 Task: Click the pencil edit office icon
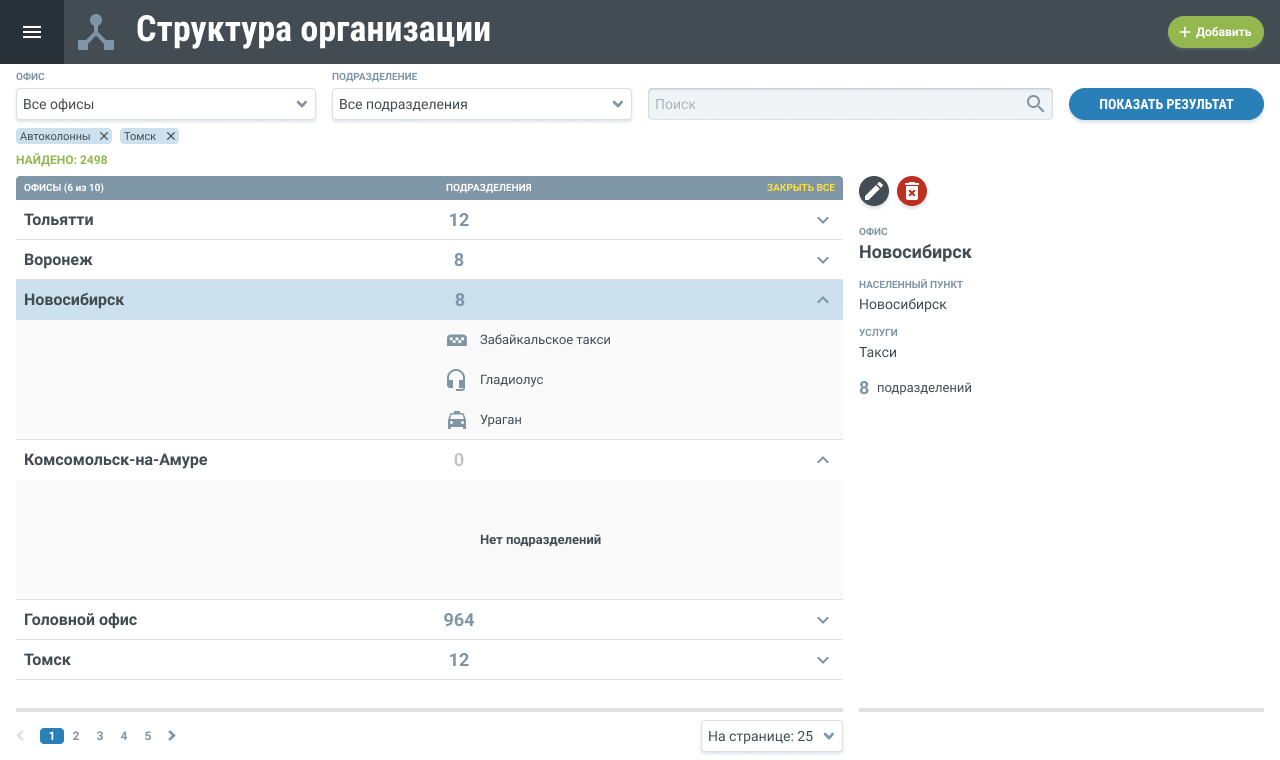(x=874, y=191)
